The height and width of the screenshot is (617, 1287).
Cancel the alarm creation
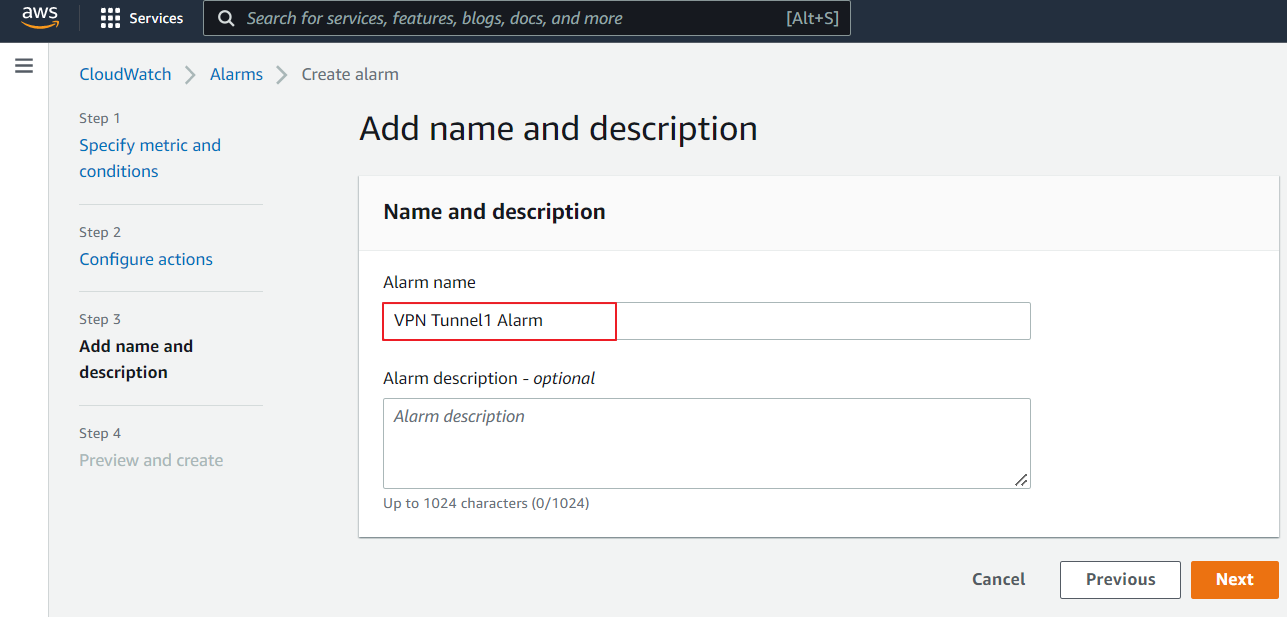pyautogui.click(x=998, y=579)
